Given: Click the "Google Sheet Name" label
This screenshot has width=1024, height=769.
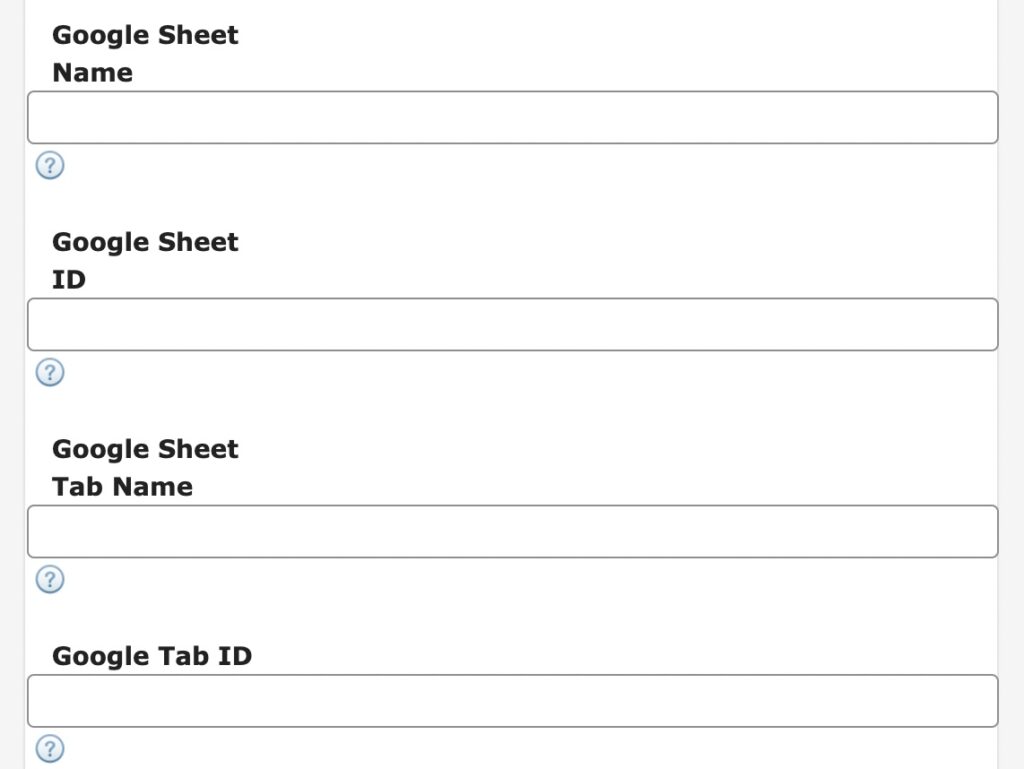Looking at the screenshot, I should [x=145, y=53].
